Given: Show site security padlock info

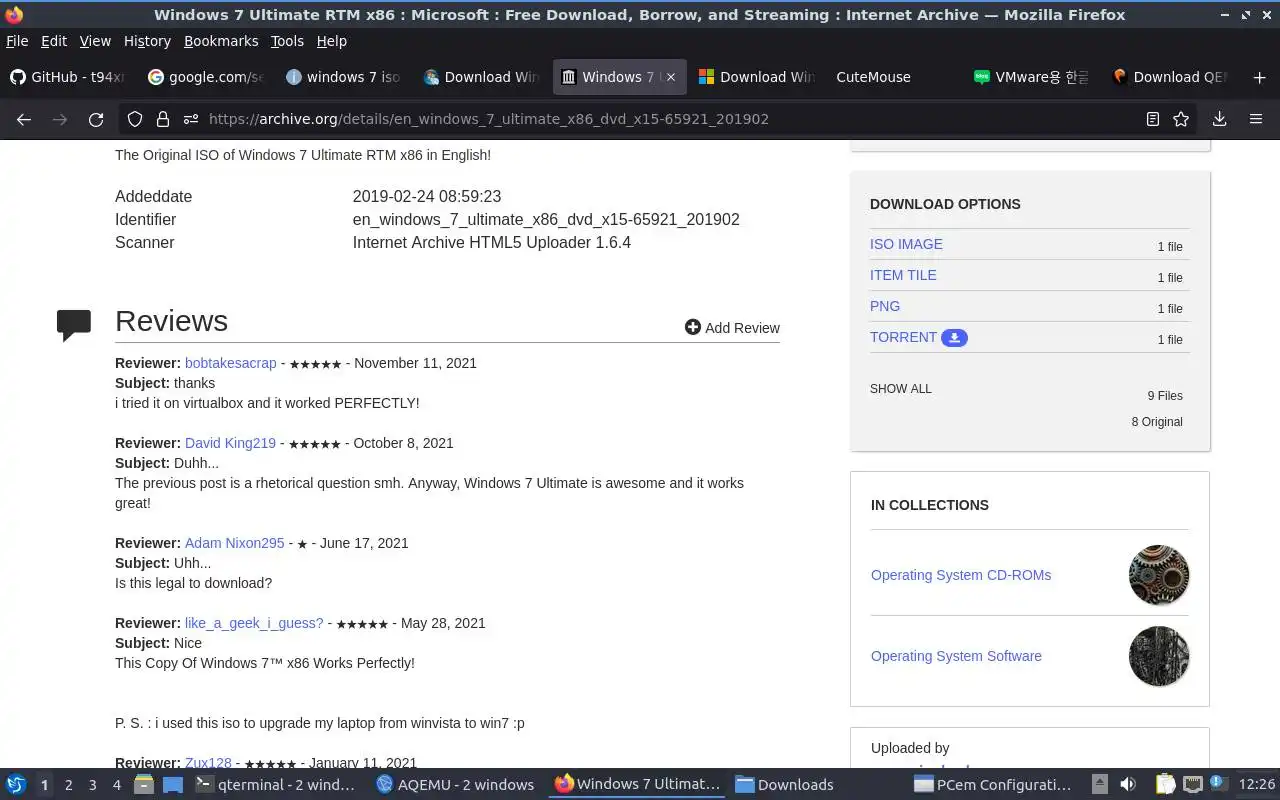Looking at the screenshot, I should click(x=162, y=119).
